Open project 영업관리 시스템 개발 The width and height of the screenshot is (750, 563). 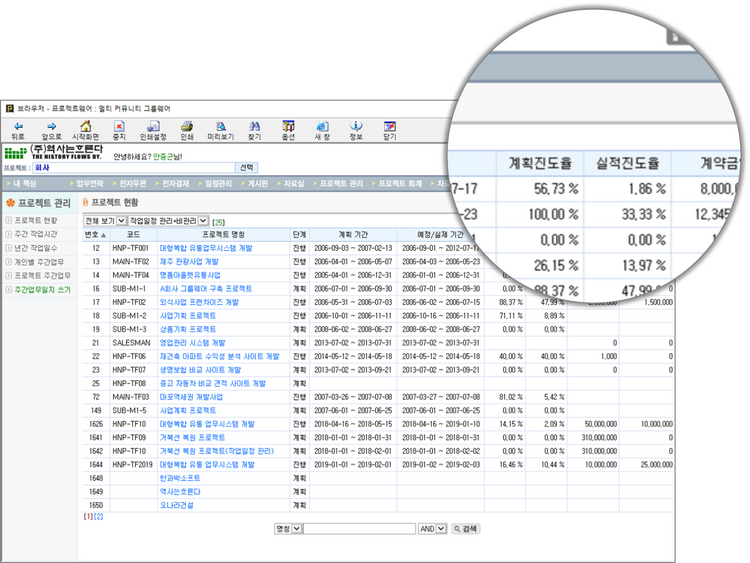[192, 343]
